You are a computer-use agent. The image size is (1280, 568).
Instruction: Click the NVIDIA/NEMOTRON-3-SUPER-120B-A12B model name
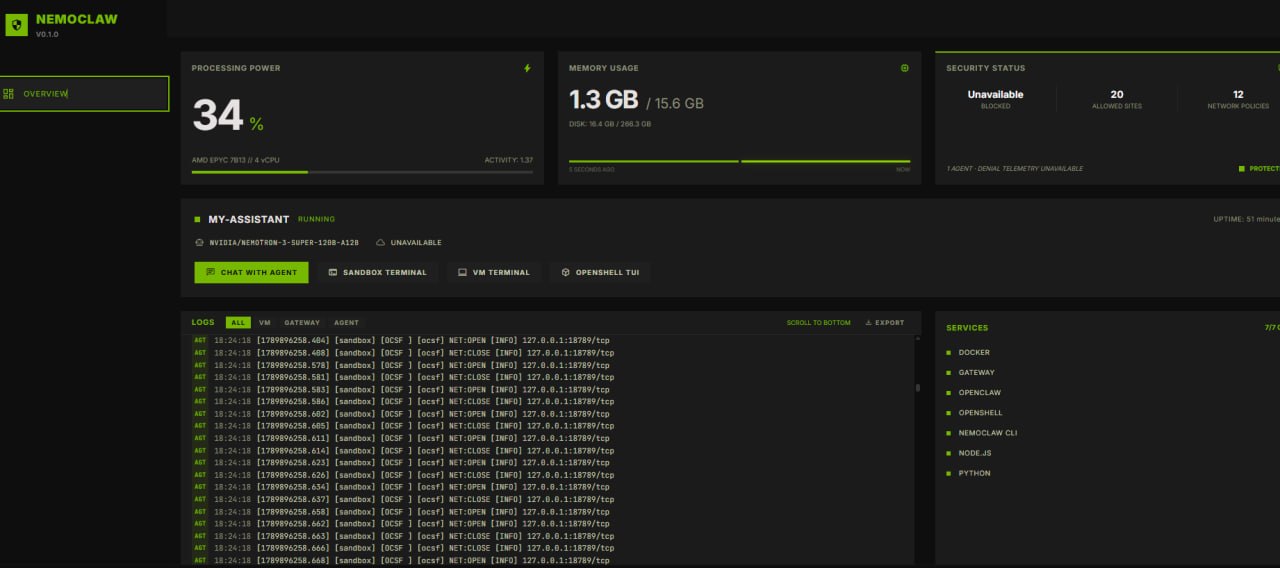[283, 243]
